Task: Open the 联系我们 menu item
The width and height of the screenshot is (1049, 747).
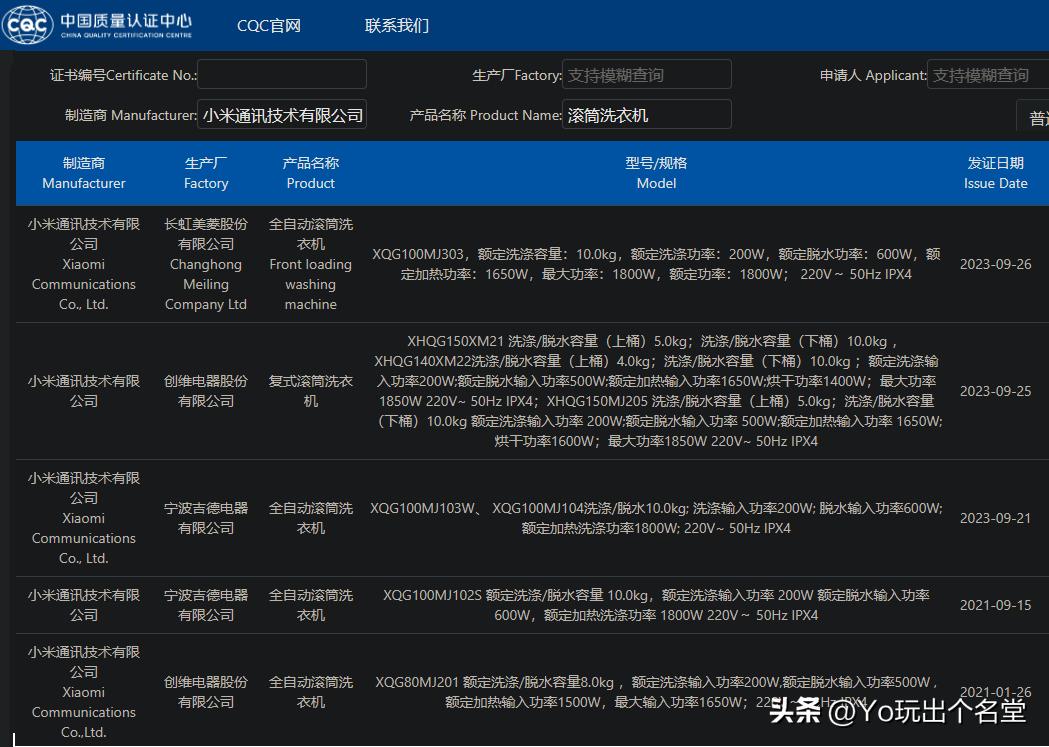Action: 397,26
